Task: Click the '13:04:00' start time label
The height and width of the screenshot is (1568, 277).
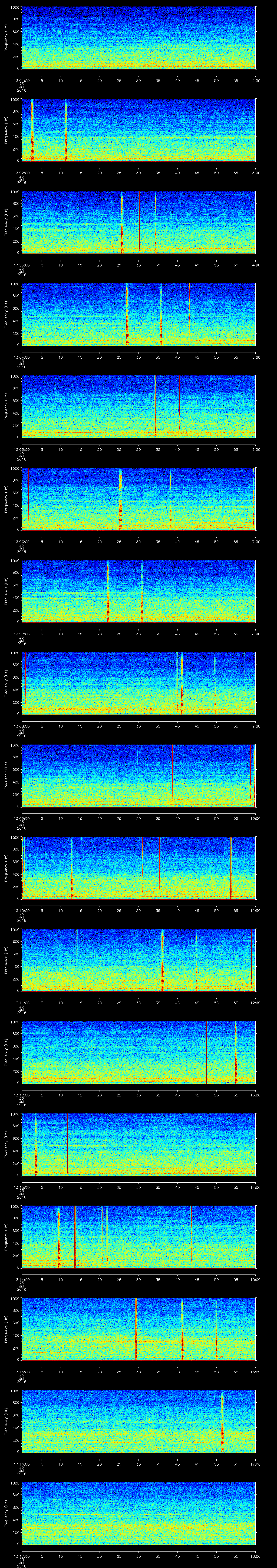Action: pyautogui.click(x=21, y=357)
